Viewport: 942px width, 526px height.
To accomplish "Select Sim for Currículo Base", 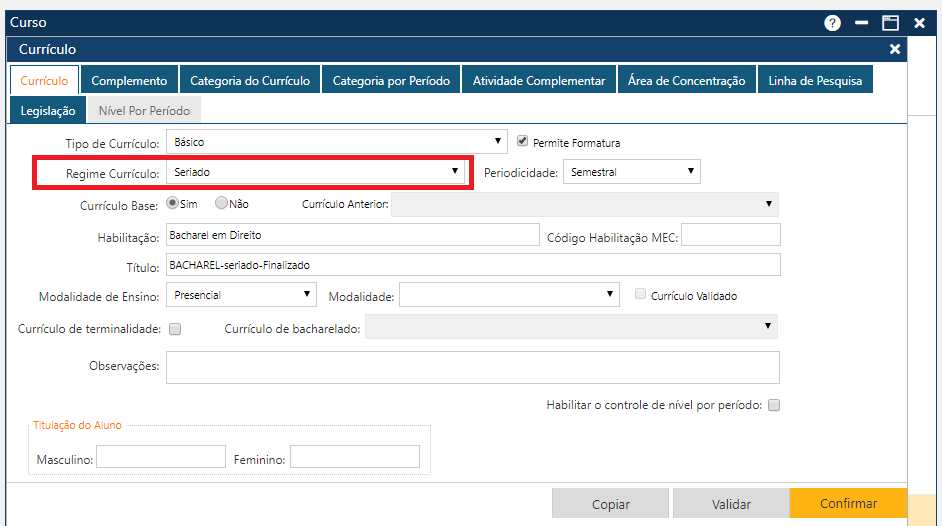I will [x=172, y=203].
